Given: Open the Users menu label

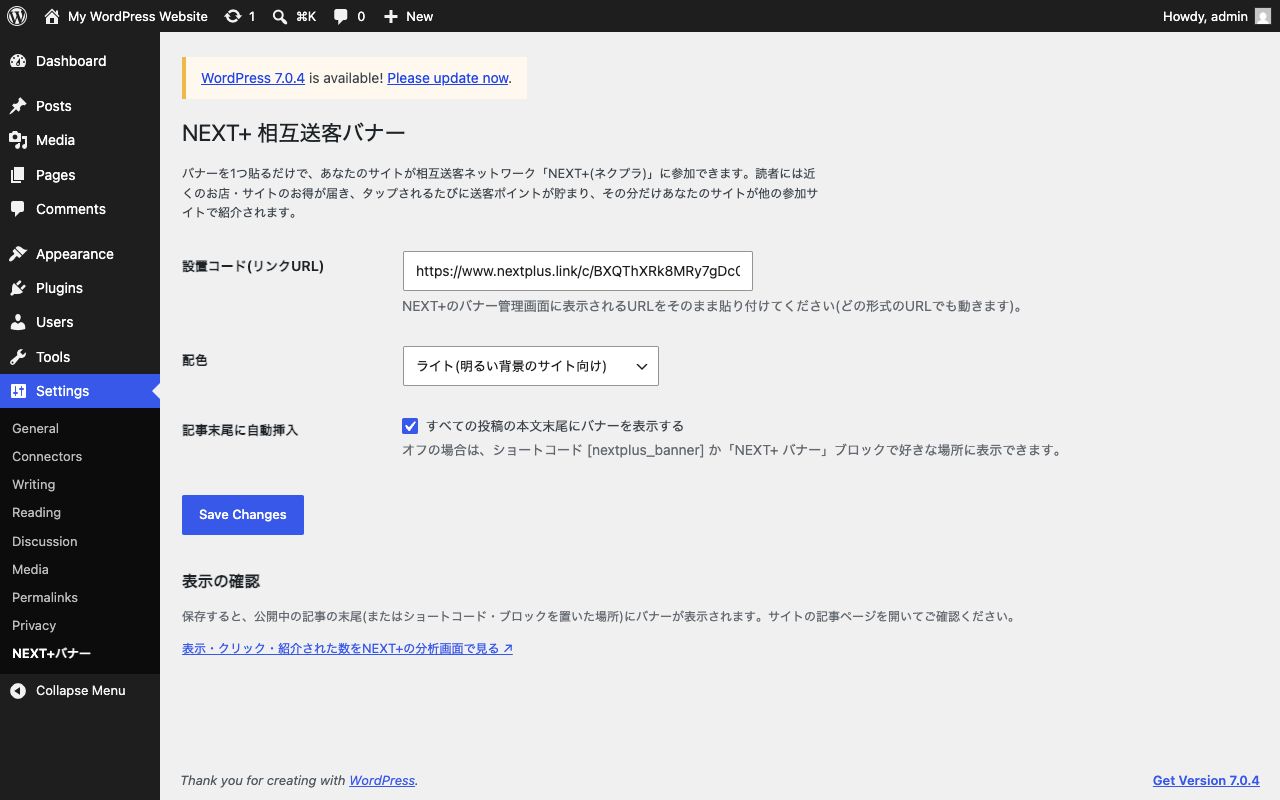Looking at the screenshot, I should click(x=55, y=322).
